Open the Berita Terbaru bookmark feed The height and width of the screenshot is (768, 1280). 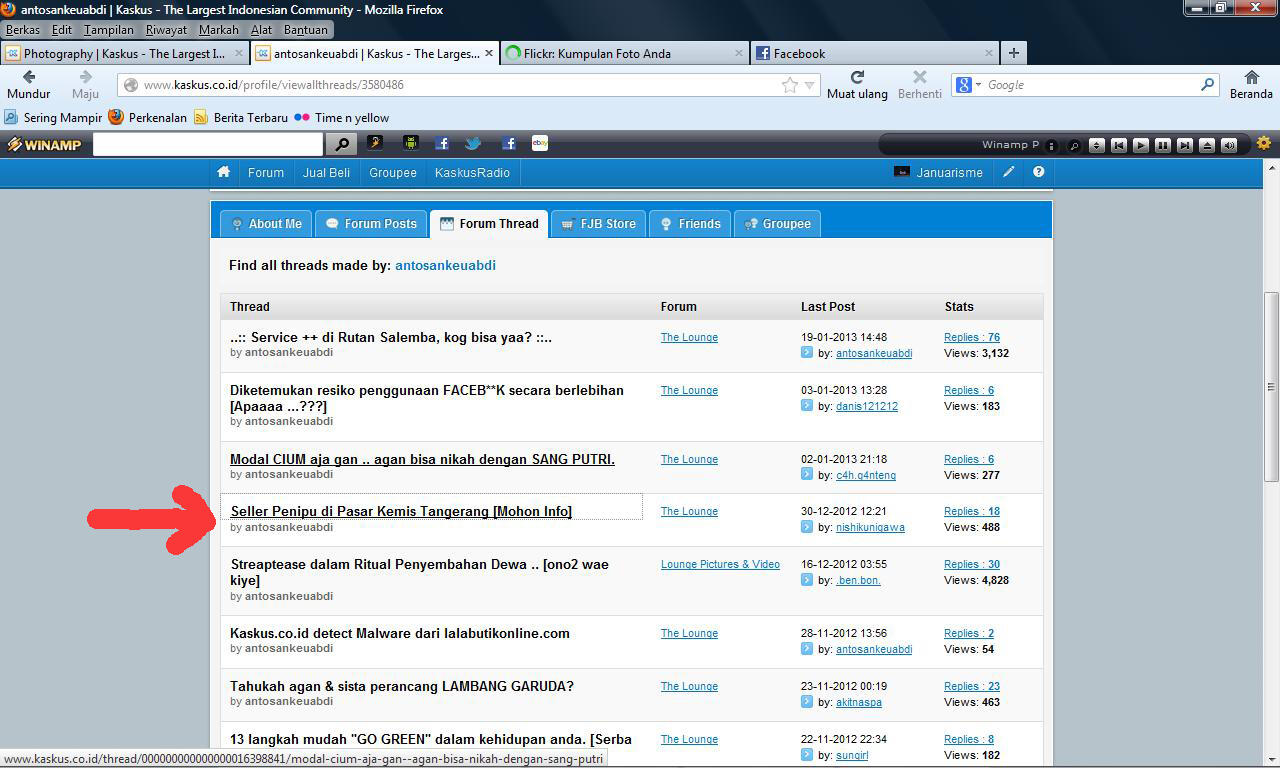(x=241, y=117)
